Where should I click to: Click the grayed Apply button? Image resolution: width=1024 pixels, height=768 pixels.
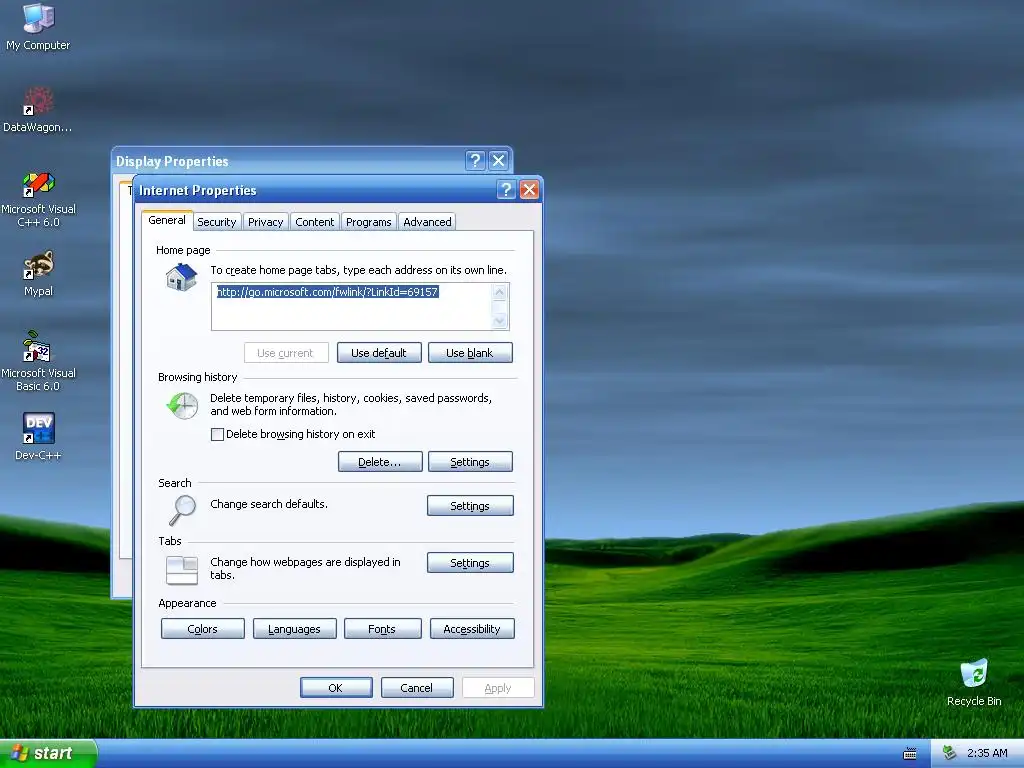(x=498, y=688)
